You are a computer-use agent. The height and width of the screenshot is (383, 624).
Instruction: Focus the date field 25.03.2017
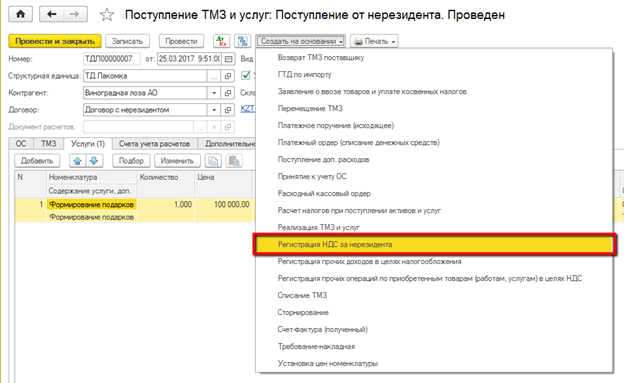[189, 59]
